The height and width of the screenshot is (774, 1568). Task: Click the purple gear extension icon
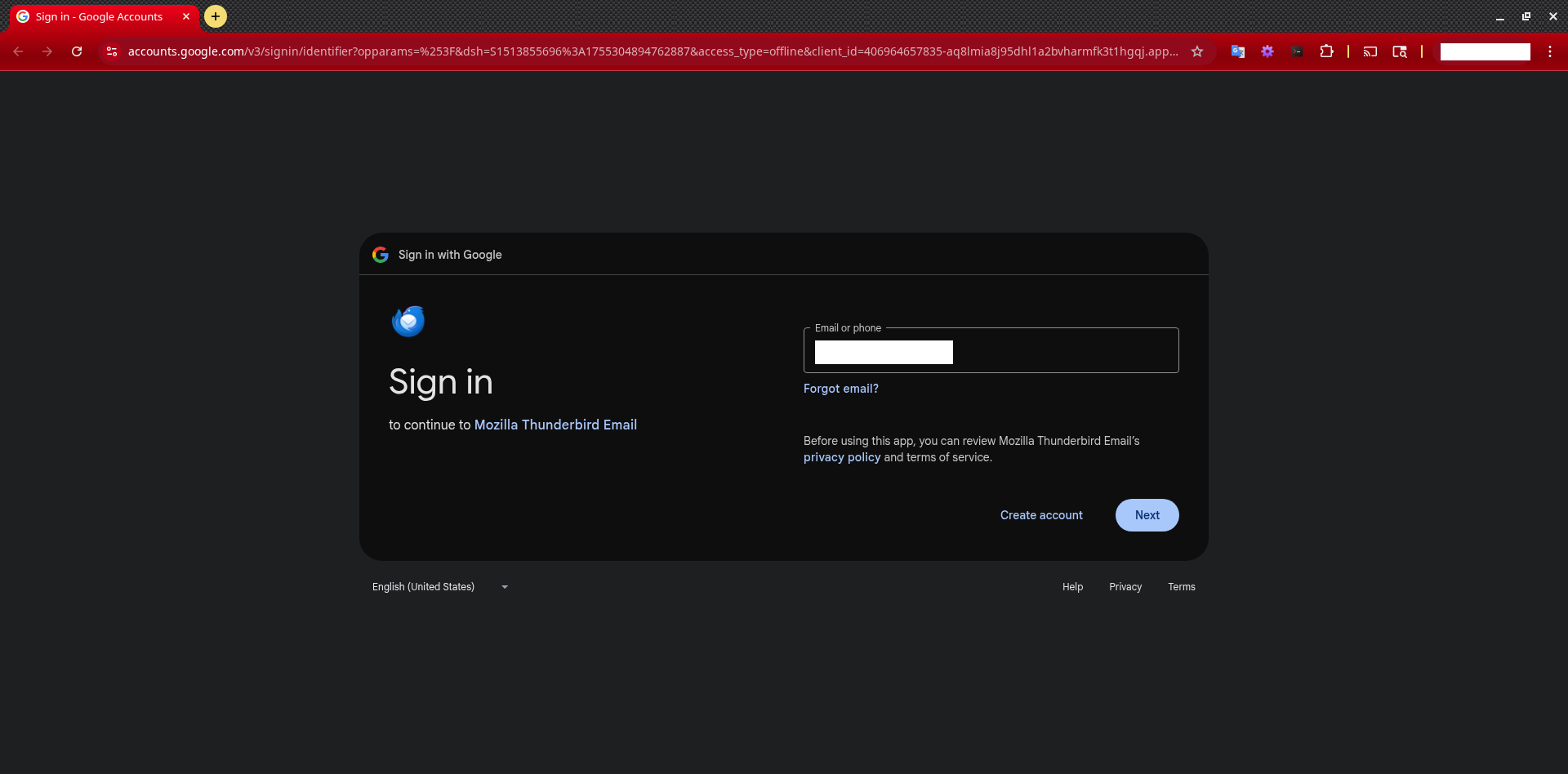click(x=1267, y=51)
